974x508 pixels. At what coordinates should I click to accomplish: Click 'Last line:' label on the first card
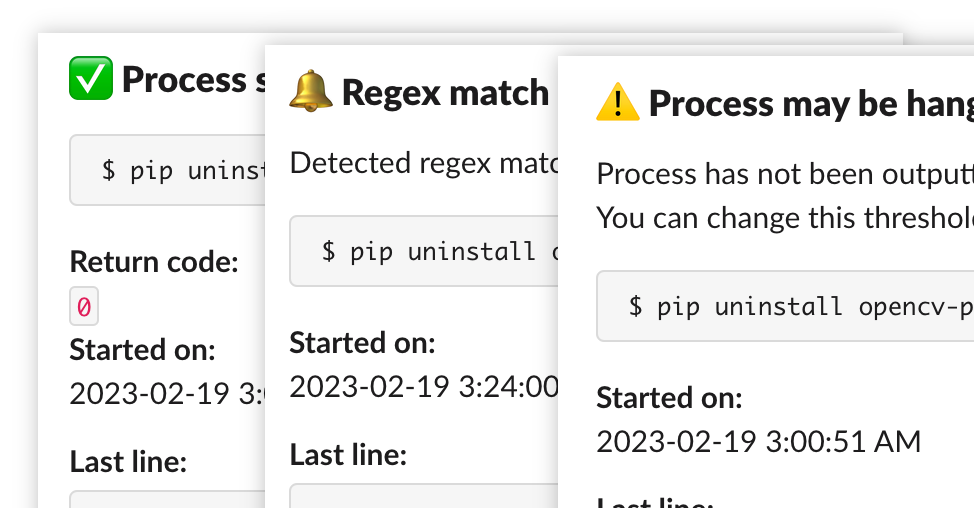128,461
